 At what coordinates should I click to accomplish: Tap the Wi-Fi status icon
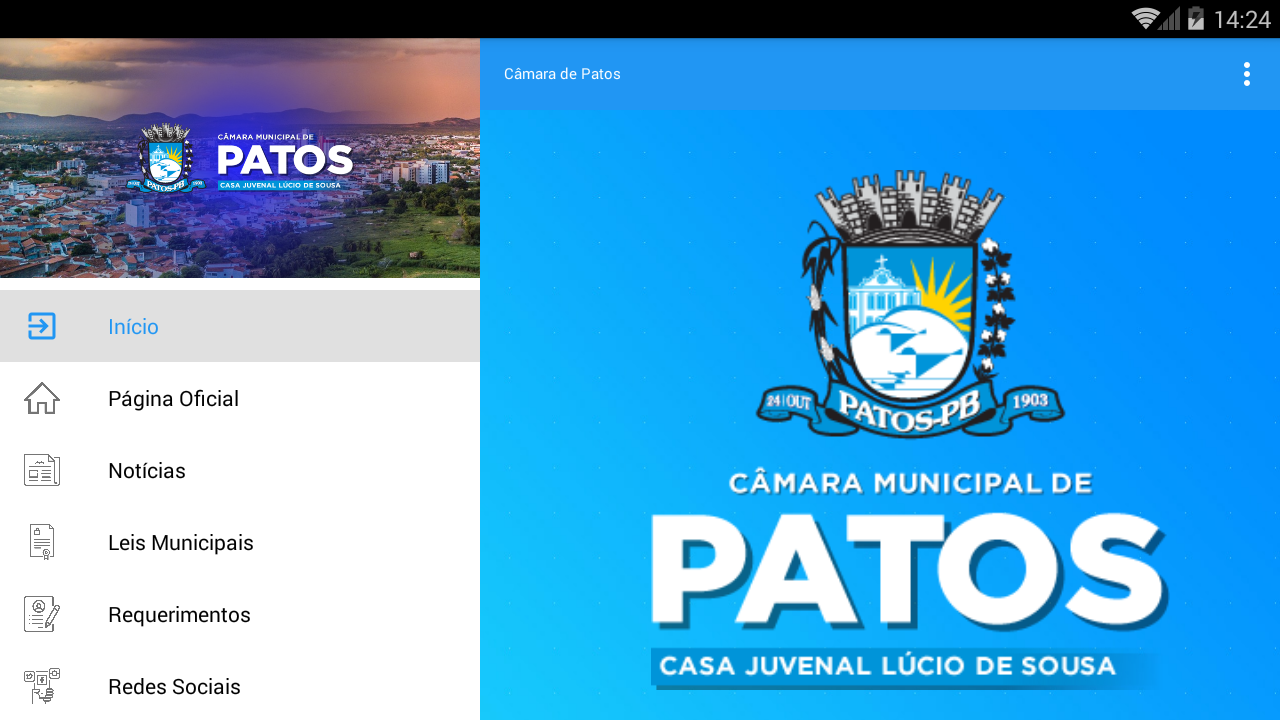pos(1145,19)
